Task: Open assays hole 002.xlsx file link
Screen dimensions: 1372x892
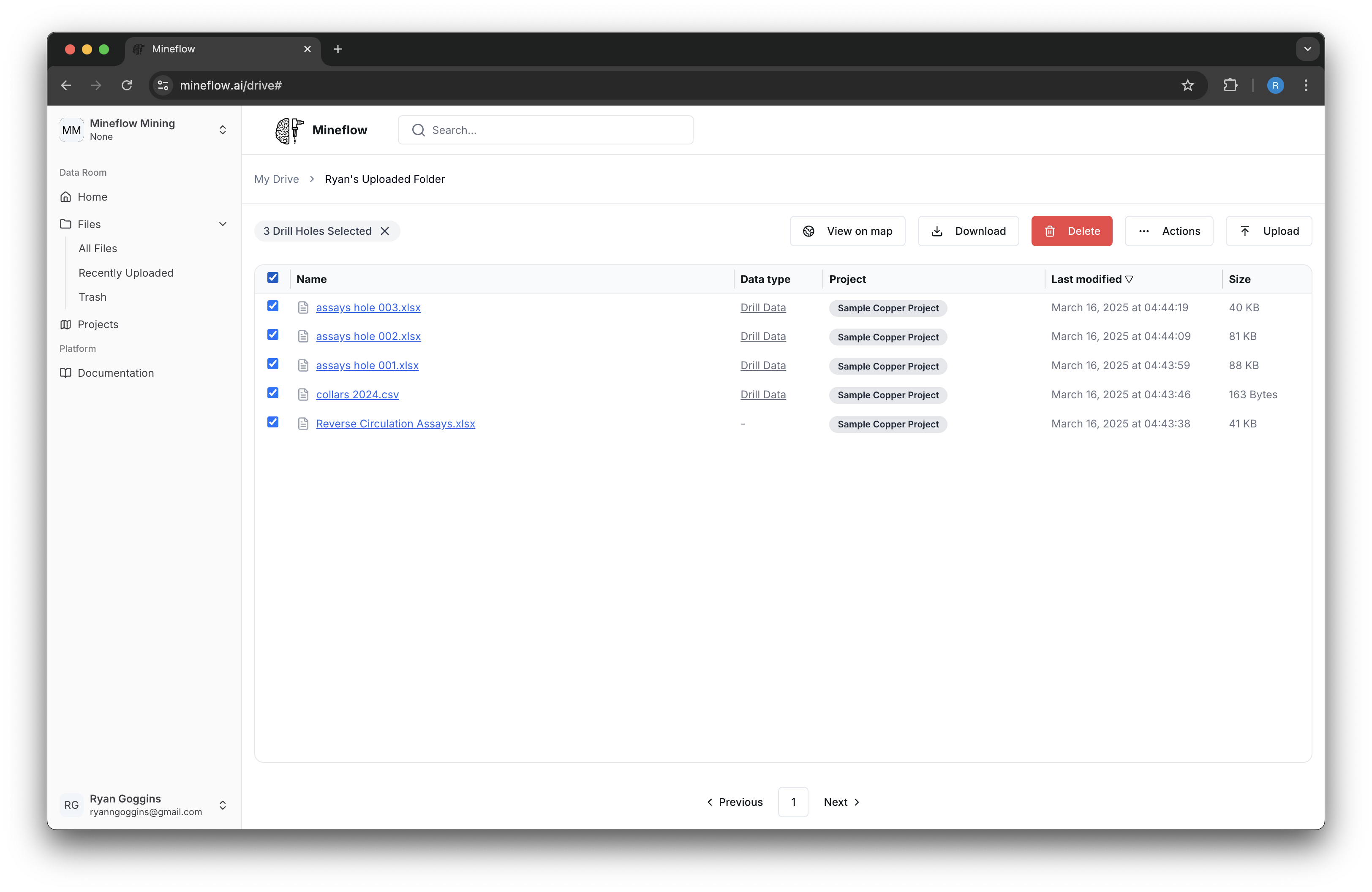Action: (x=368, y=337)
